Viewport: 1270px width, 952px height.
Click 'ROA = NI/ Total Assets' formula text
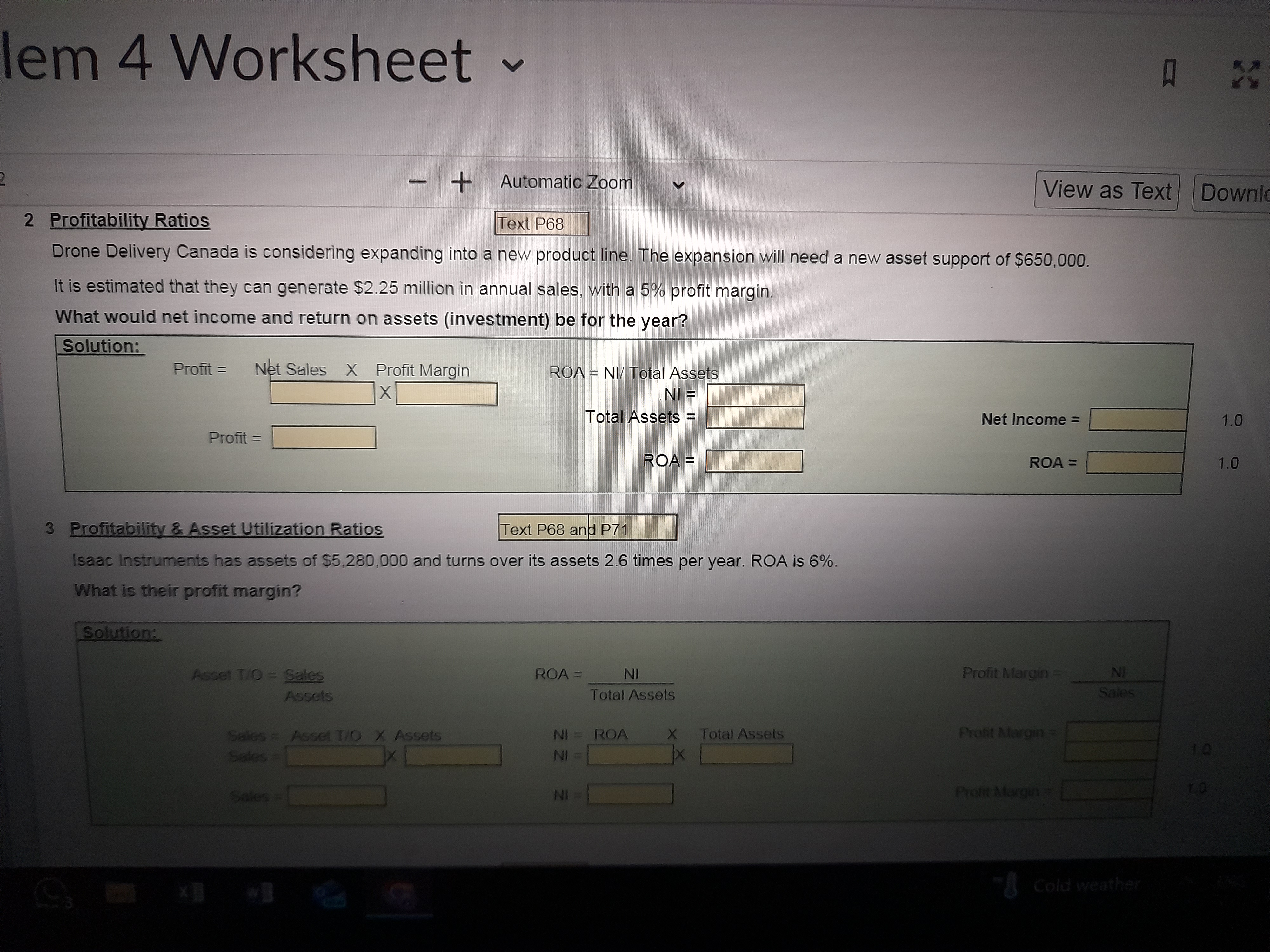(x=633, y=373)
